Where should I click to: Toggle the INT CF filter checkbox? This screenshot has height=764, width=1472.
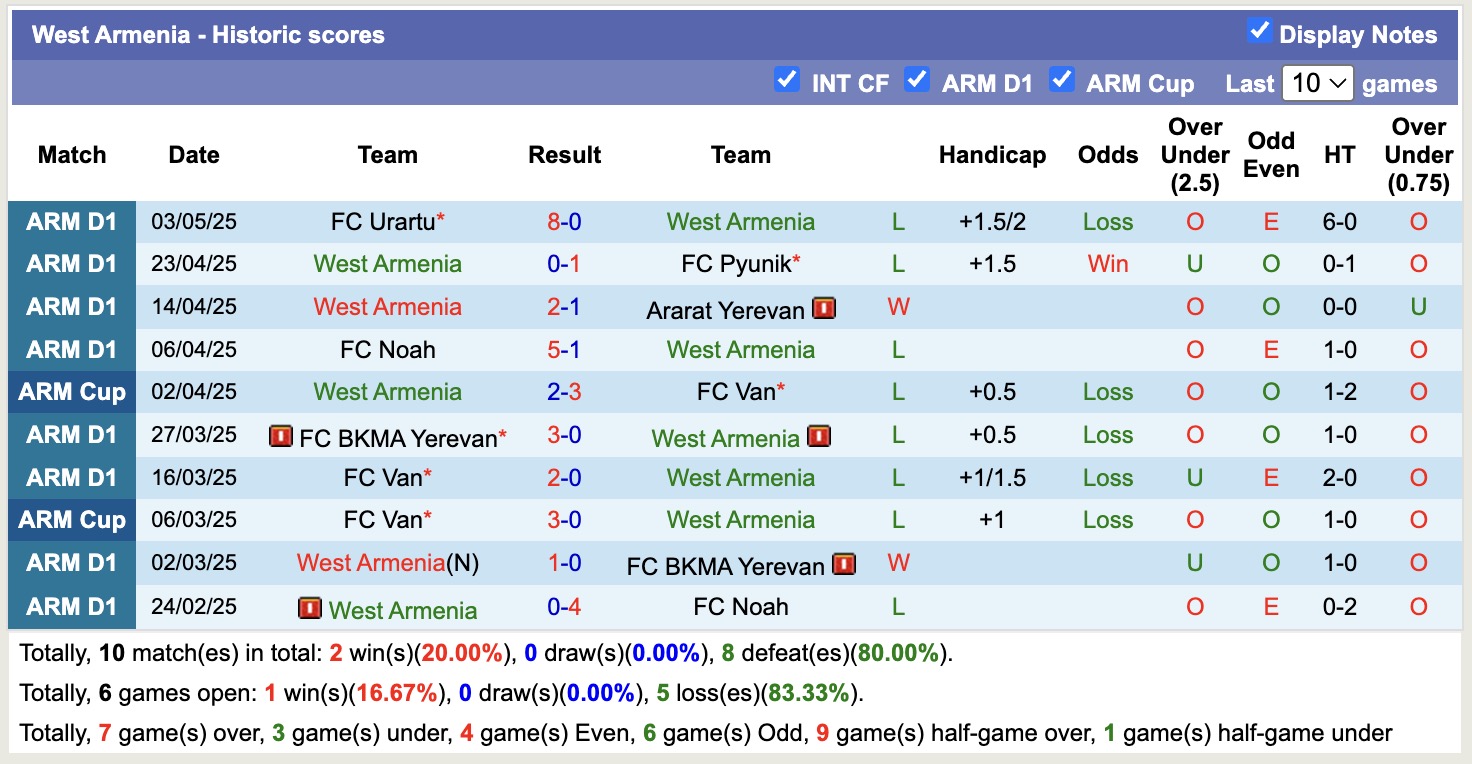(x=787, y=78)
